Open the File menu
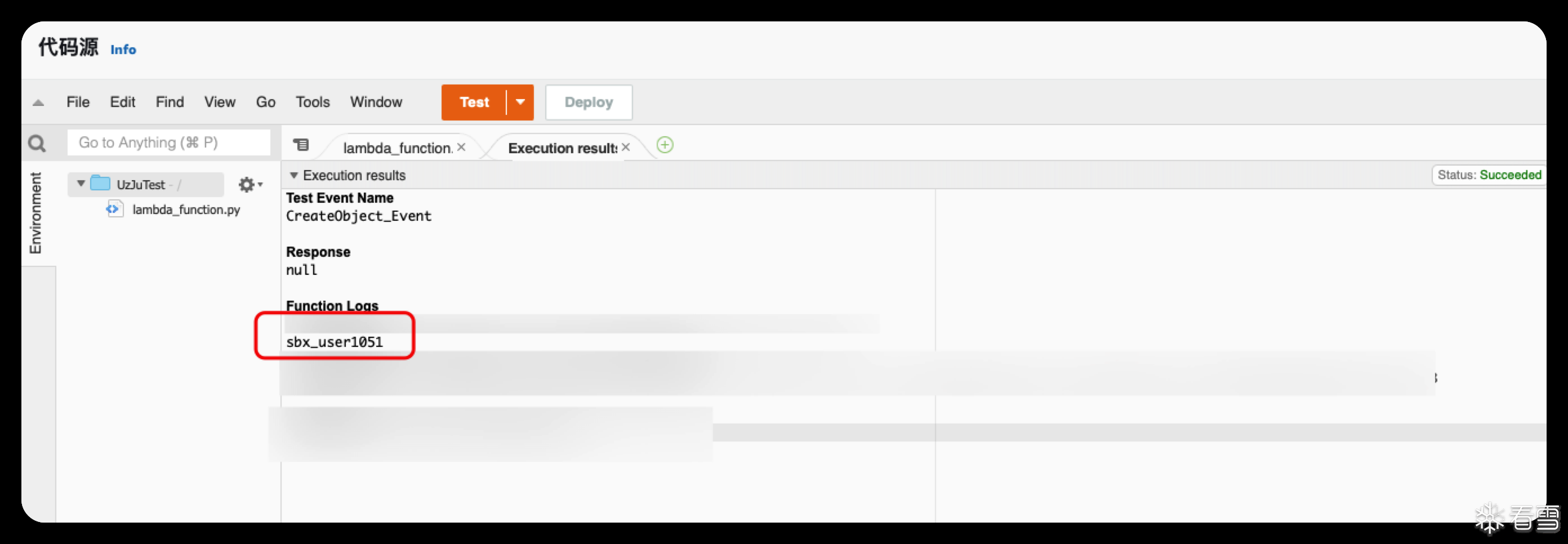 tap(78, 102)
